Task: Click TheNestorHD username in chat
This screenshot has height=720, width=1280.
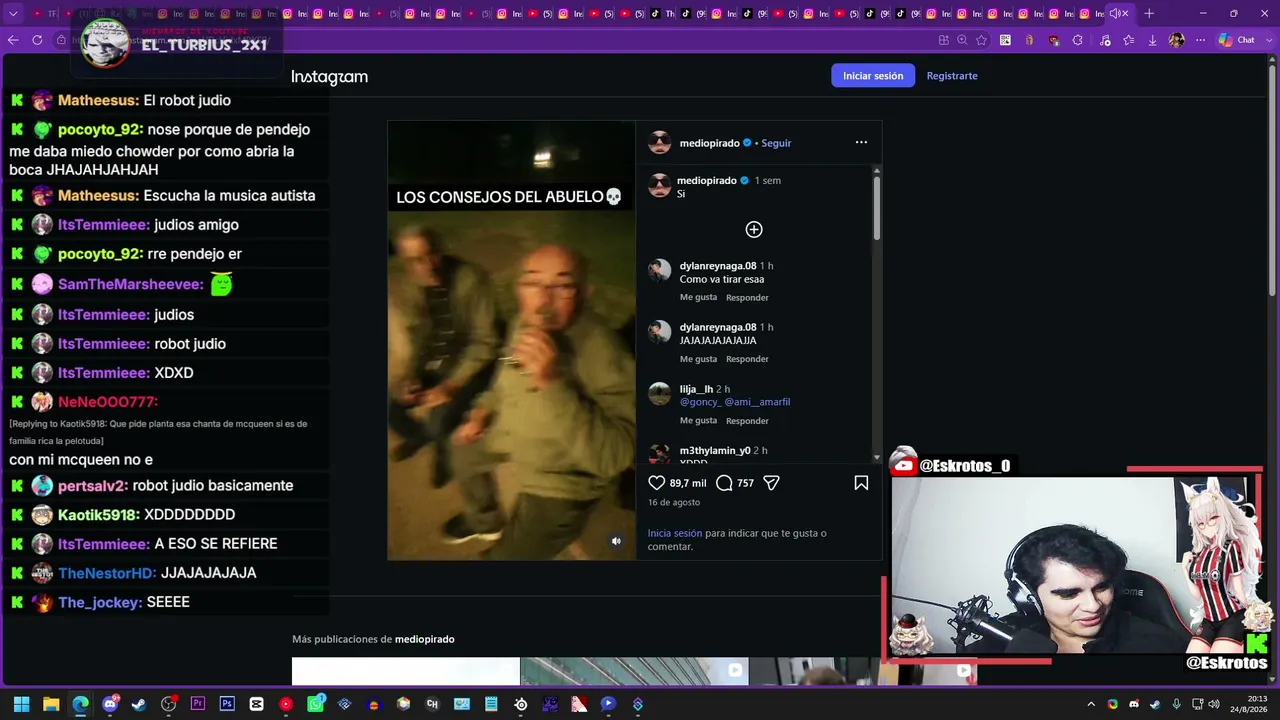Action: point(107,573)
